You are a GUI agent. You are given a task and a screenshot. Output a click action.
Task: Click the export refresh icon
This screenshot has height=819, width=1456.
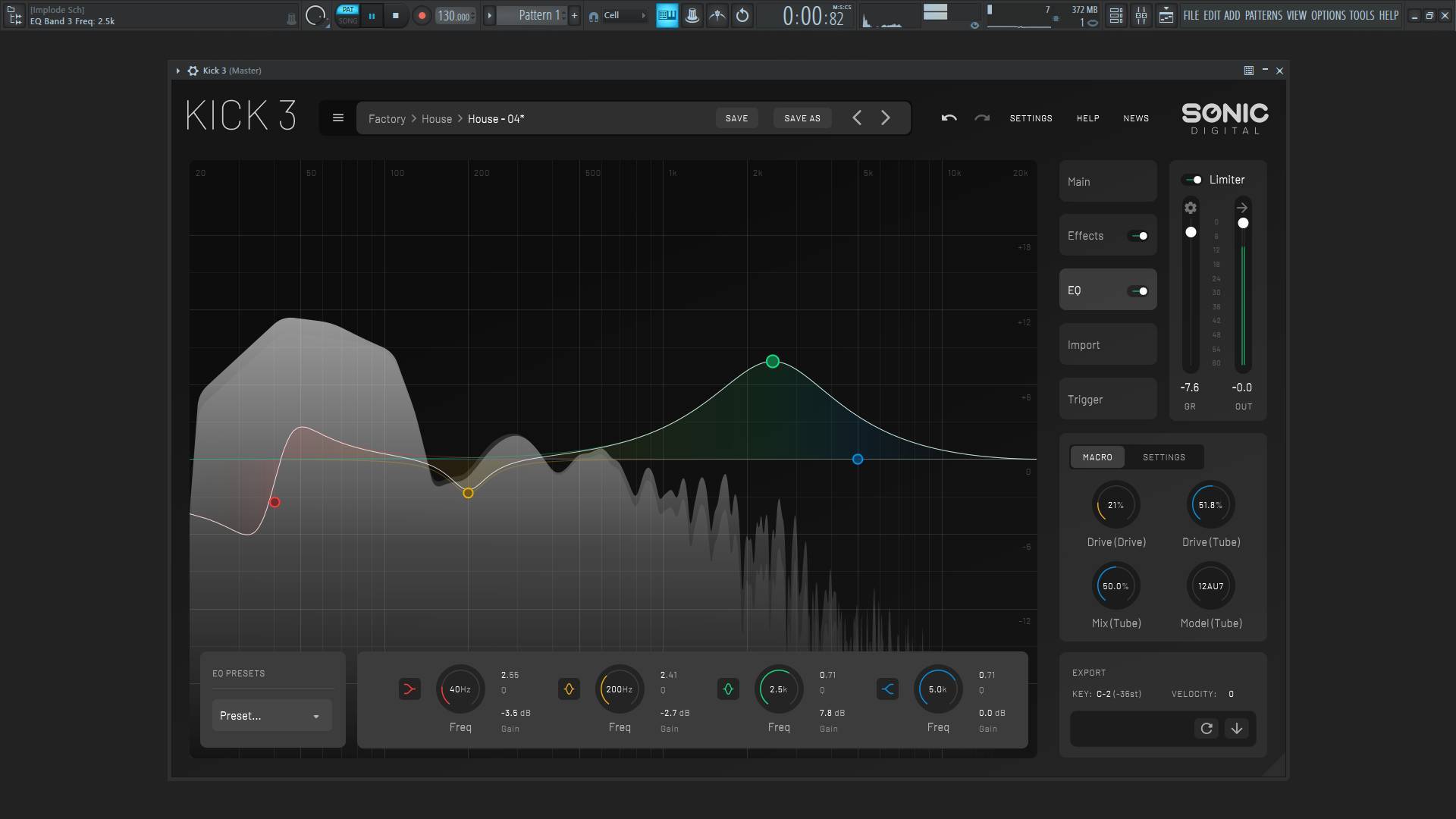[x=1207, y=729]
